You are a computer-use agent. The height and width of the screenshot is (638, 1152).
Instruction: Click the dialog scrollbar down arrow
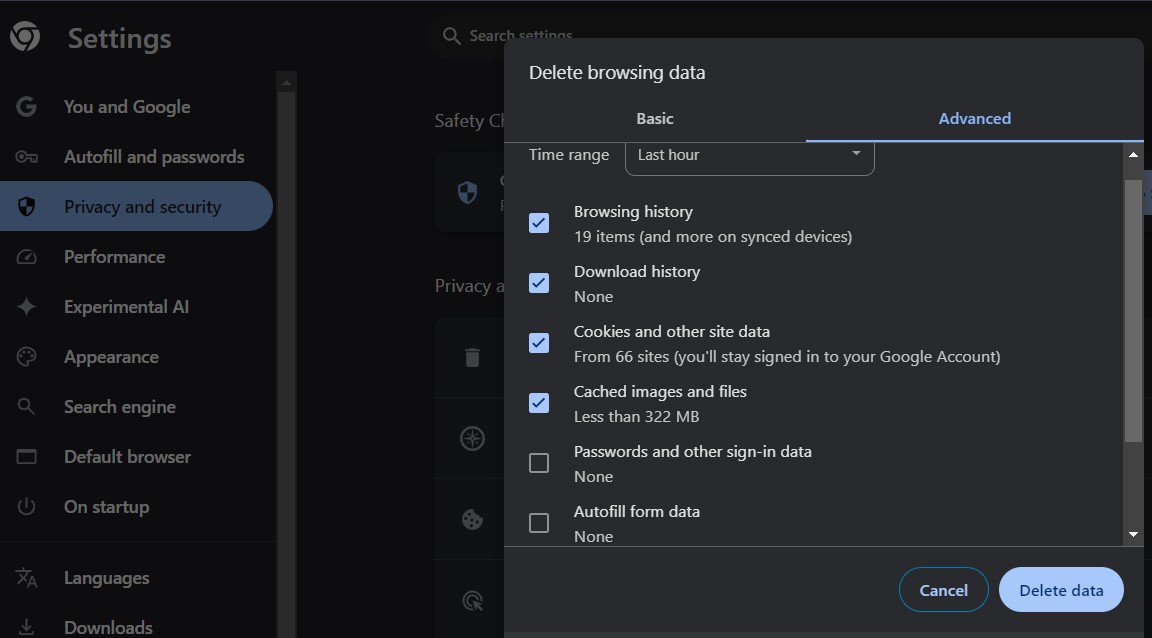pyautogui.click(x=1133, y=535)
